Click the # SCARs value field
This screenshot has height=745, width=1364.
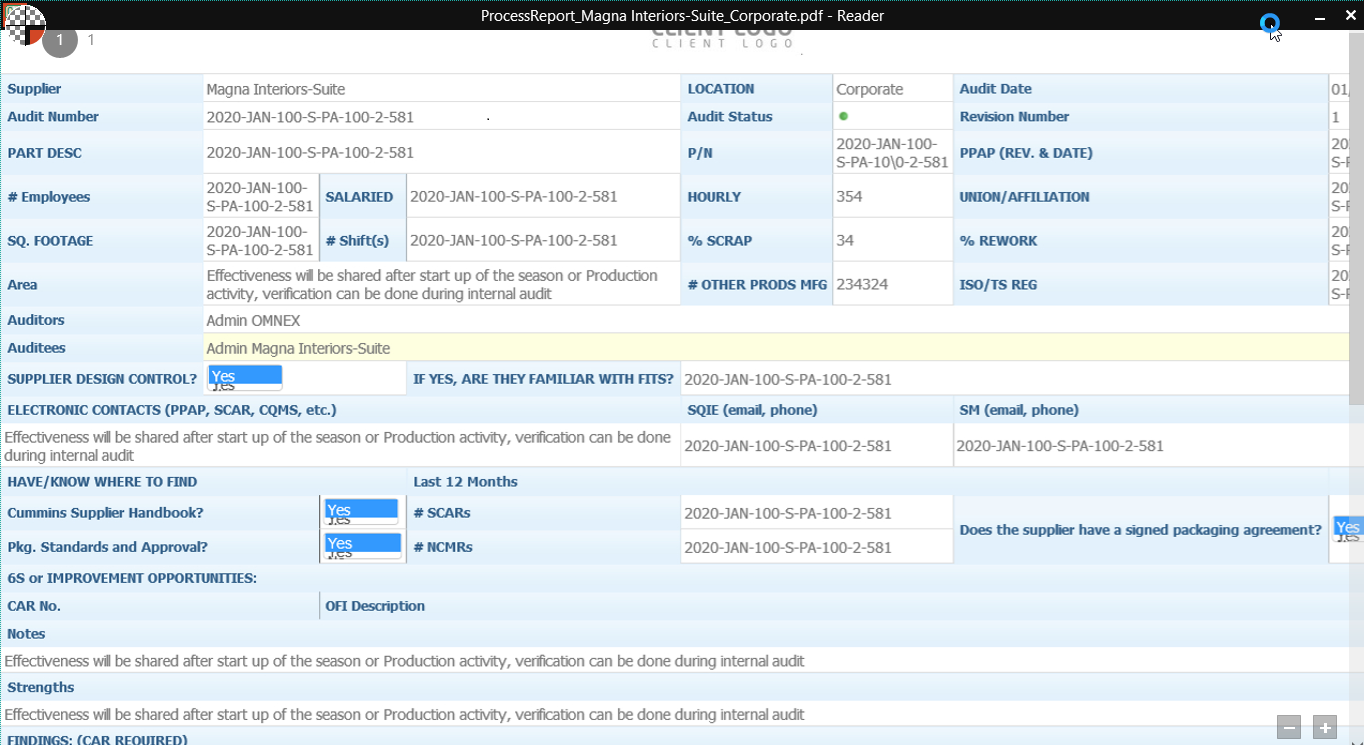(x=817, y=513)
